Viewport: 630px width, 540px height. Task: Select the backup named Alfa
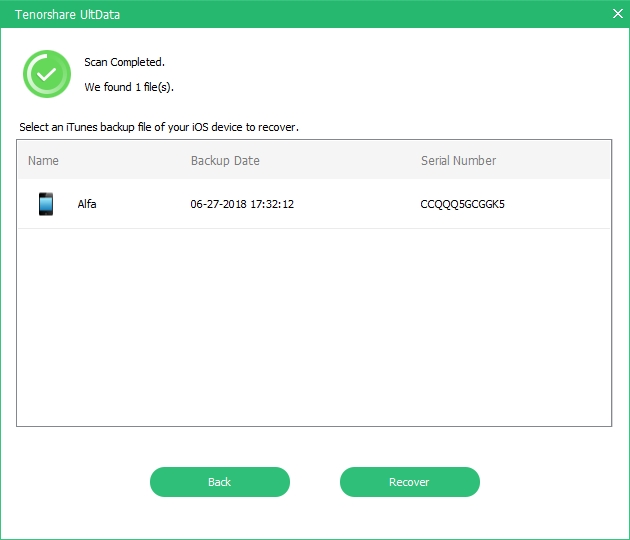tap(313, 204)
